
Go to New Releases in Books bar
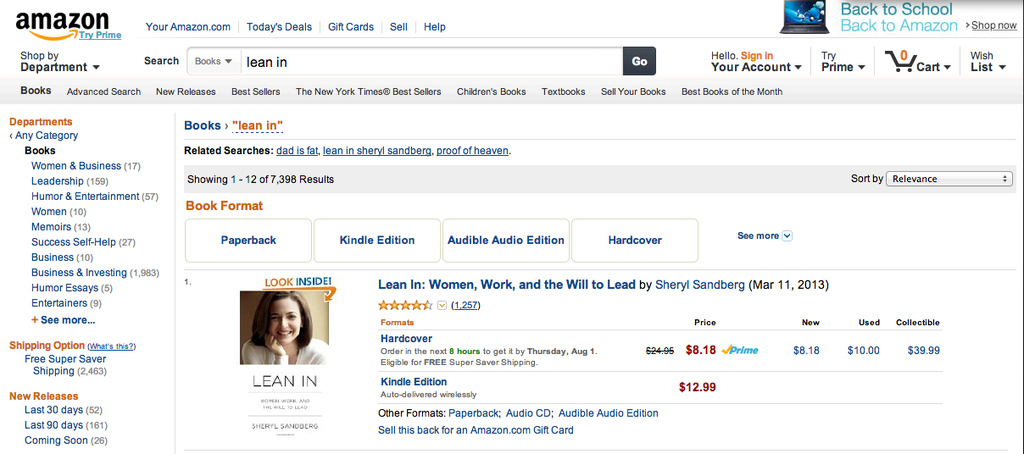185,91
